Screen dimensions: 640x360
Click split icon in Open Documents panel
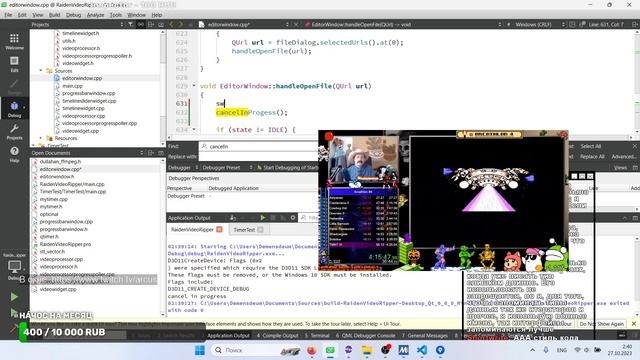(151, 153)
